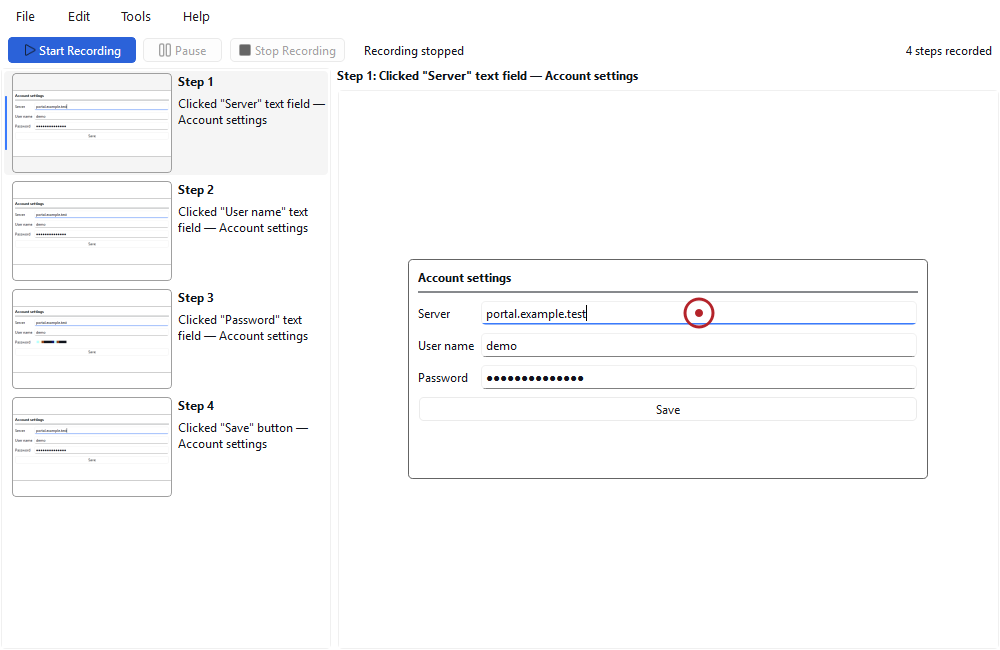Click the Password field in preview

698,378
